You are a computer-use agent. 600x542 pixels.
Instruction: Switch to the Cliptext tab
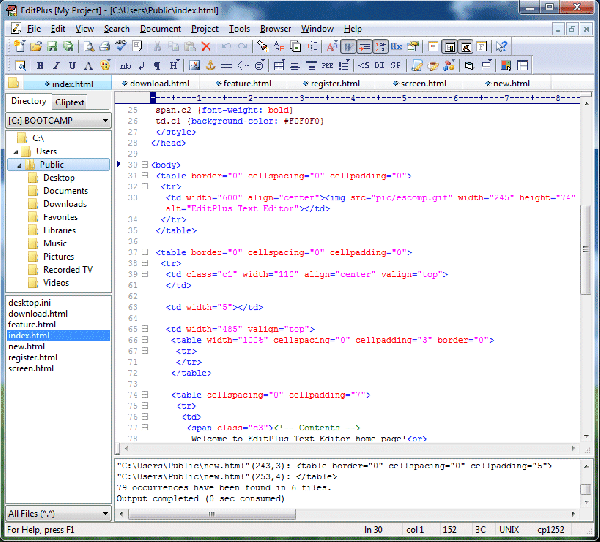pyautogui.click(x=69, y=102)
